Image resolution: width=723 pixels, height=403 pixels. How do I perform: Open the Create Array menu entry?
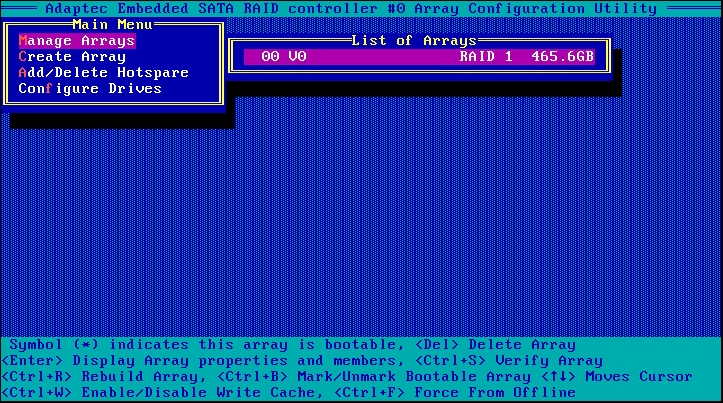point(72,57)
